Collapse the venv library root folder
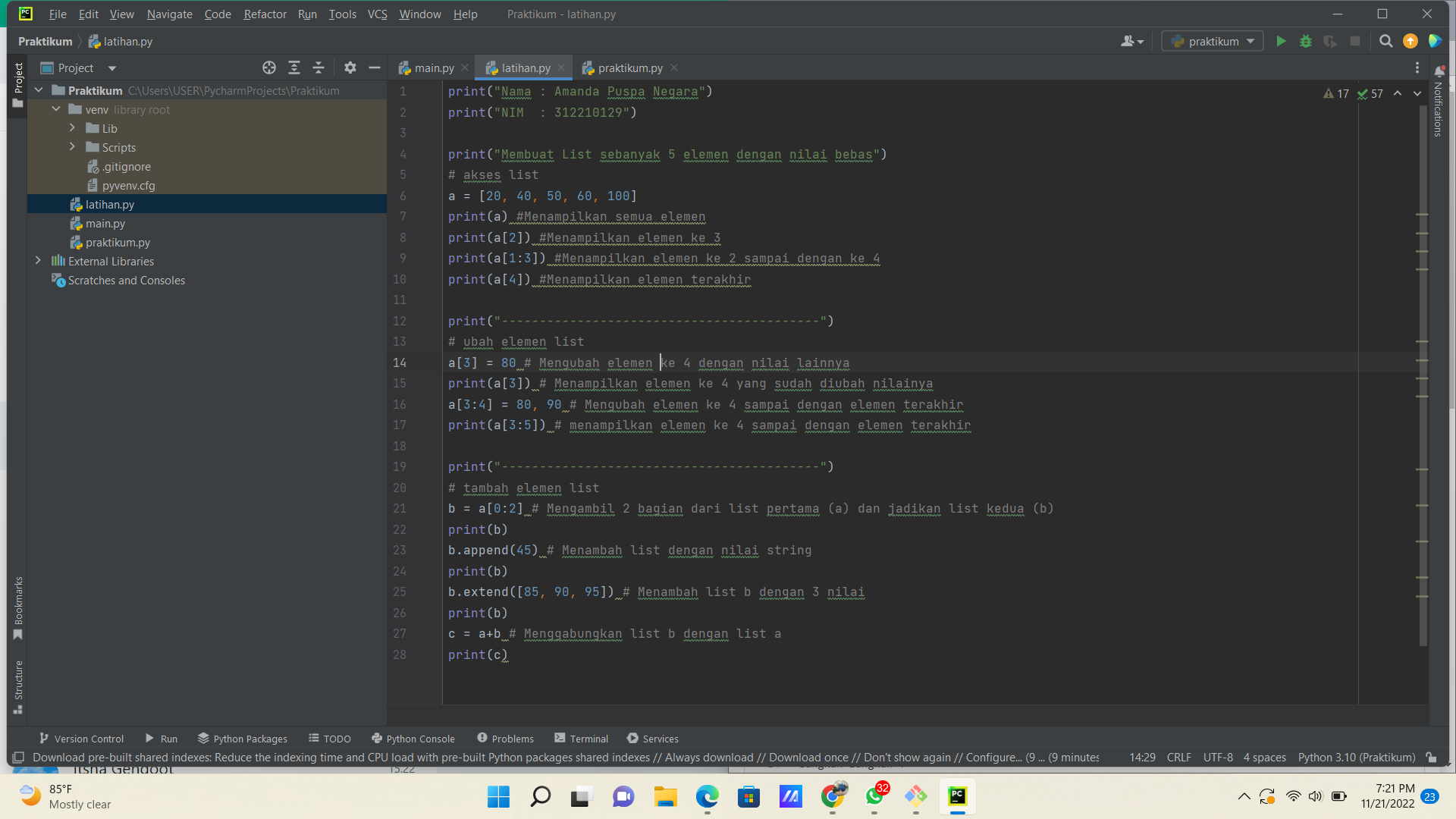This screenshot has width=1456, height=819. tap(55, 109)
